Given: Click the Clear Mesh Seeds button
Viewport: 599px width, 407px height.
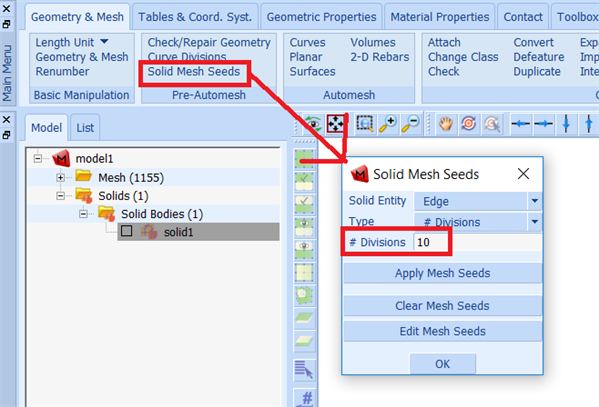Looking at the screenshot, I should point(442,306).
